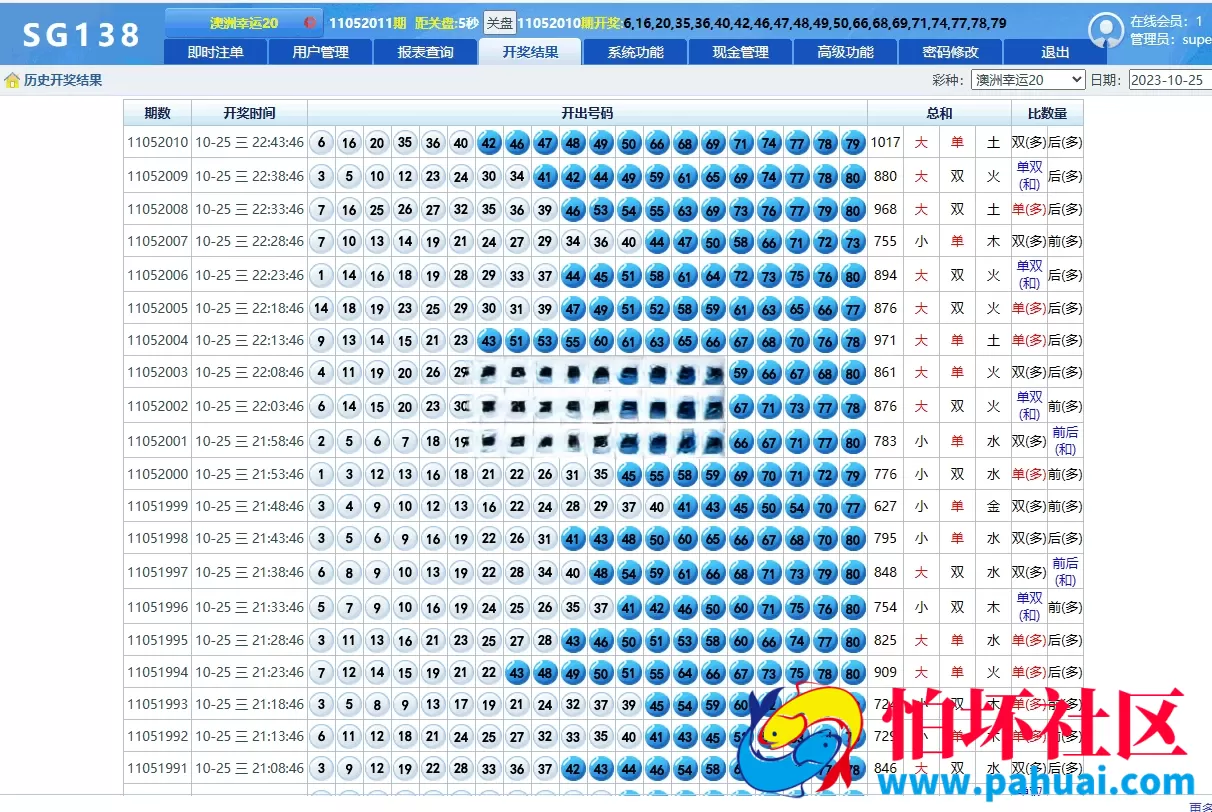The image size is (1212, 812).
Task: Click the administrator avatar icon
Action: pyautogui.click(x=1105, y=31)
